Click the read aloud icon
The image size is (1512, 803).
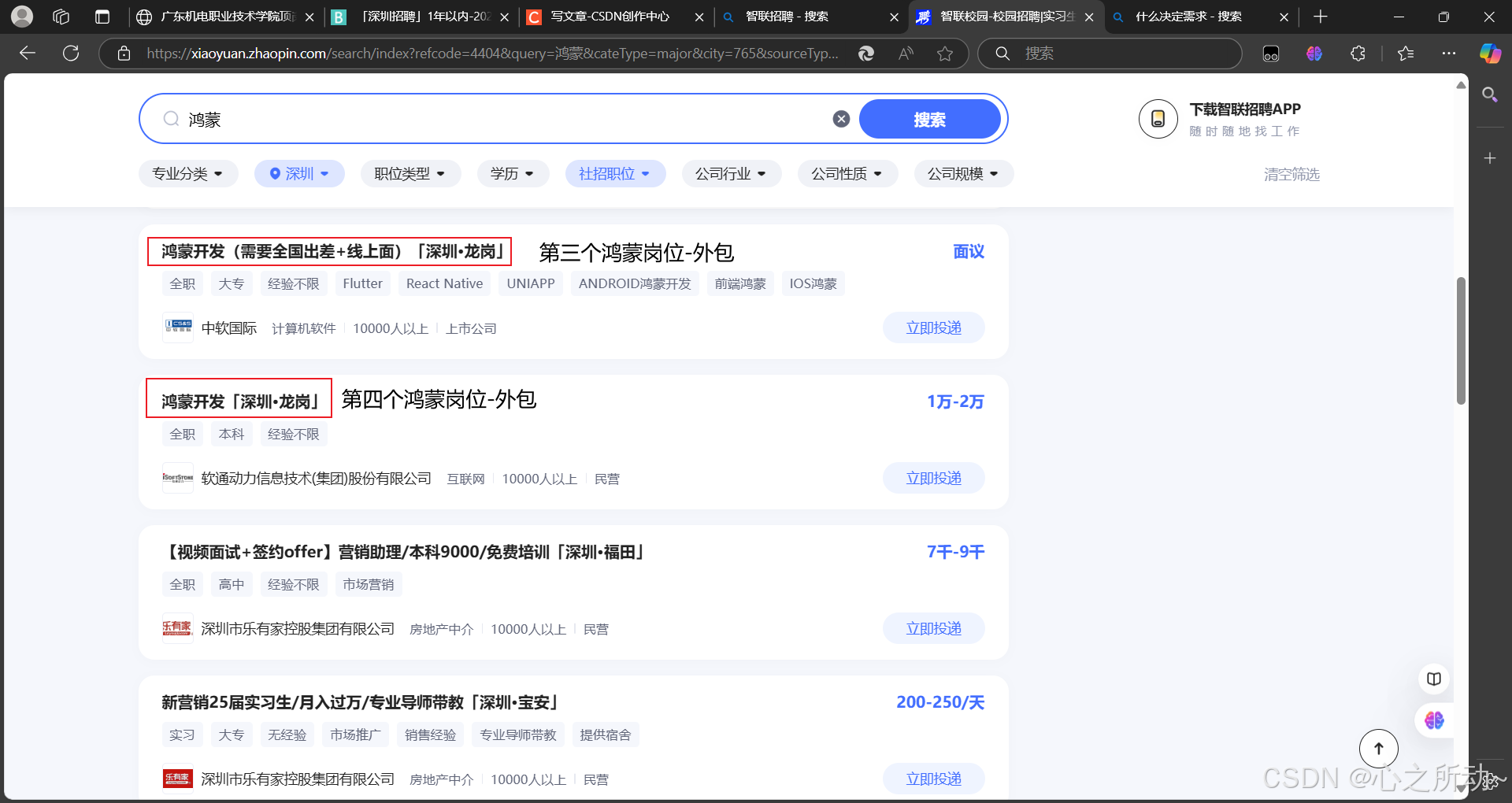906,53
